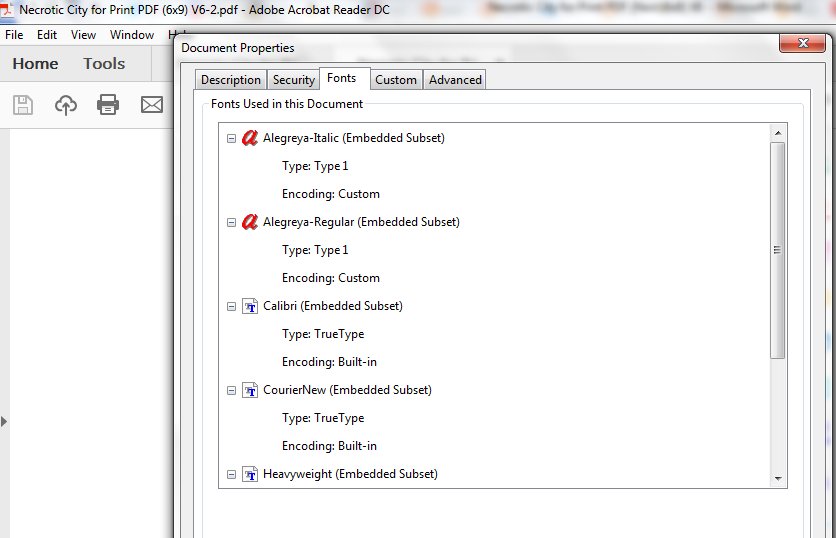Click the font list scrollbar thumb

tap(778, 250)
